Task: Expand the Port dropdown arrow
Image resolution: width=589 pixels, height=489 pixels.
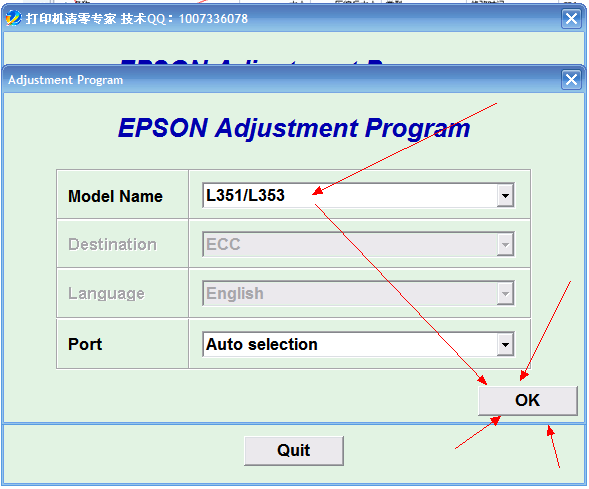Action: [505, 344]
